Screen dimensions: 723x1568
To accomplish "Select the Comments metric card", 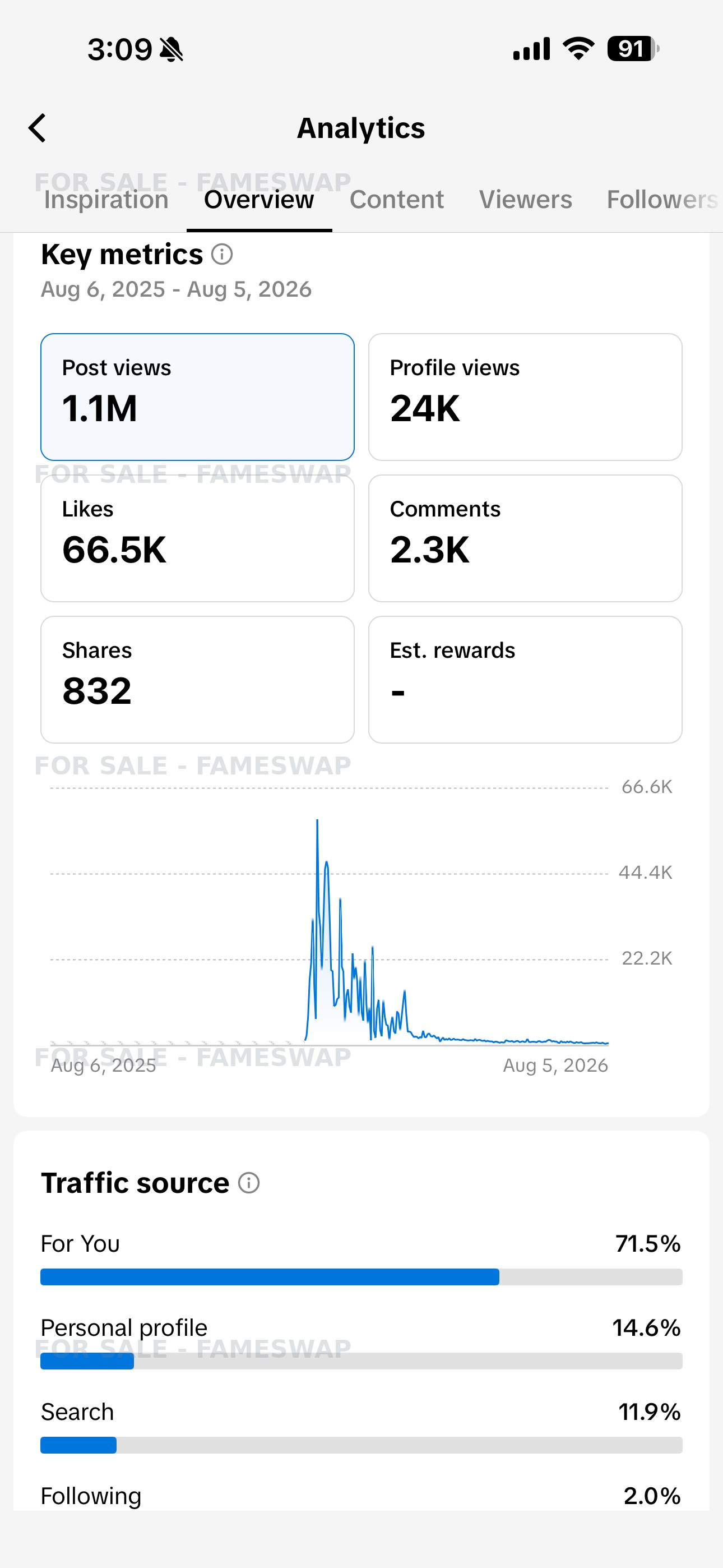I will click(x=525, y=538).
